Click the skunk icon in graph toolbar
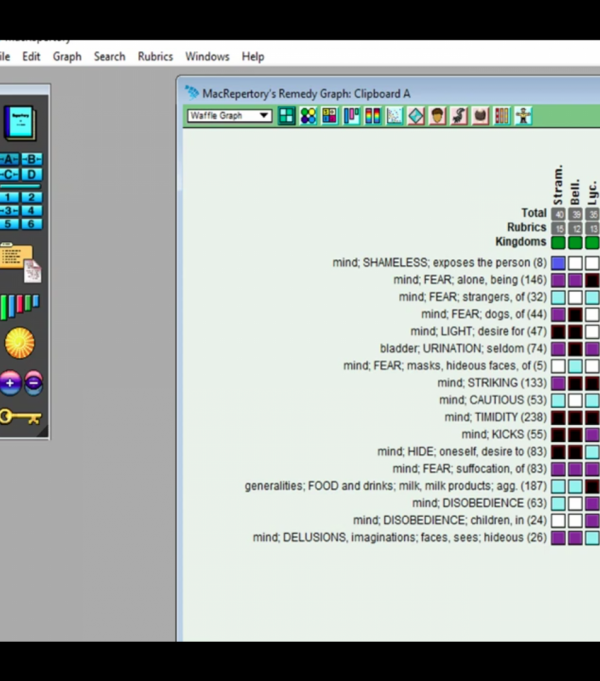Image resolution: width=600 pixels, height=681 pixels. pyautogui.click(x=459, y=116)
